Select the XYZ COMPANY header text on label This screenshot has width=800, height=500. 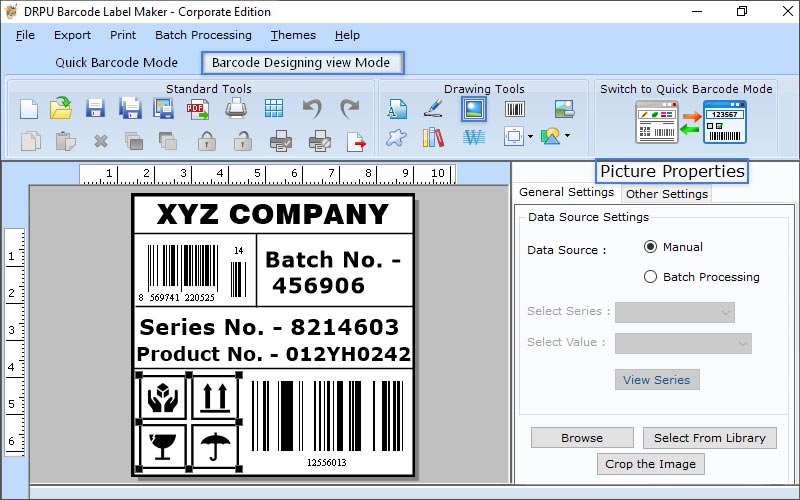tap(273, 214)
